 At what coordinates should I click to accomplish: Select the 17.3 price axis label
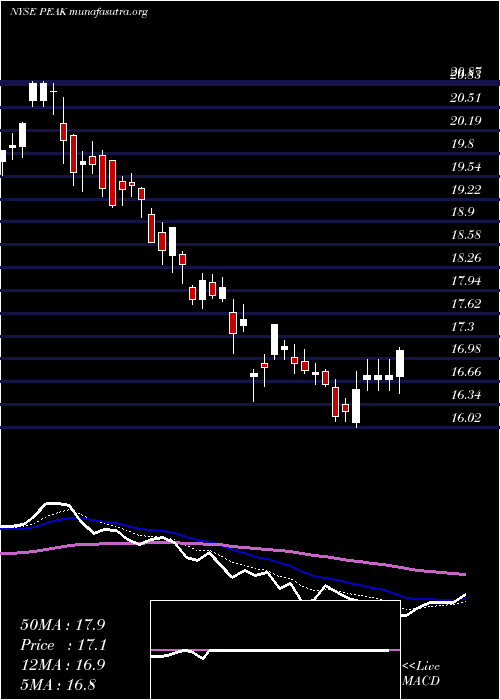coord(462,327)
